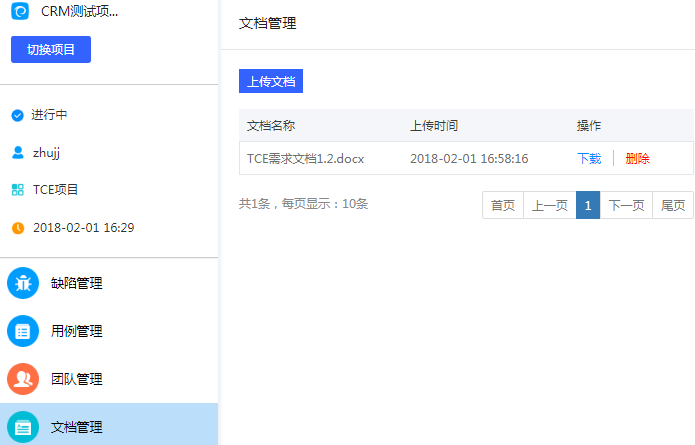Click the 上传文档 upload button
The height and width of the screenshot is (445, 695).
coord(271,81)
